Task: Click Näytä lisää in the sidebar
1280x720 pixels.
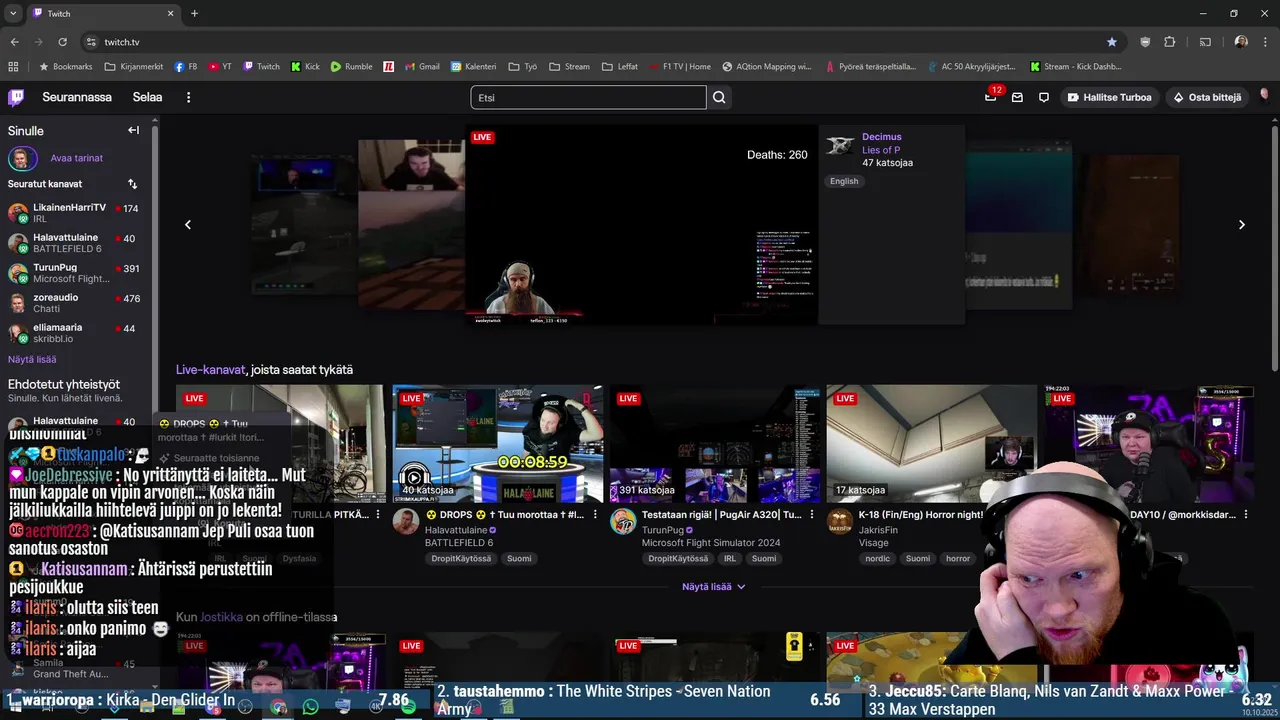Action: [32, 359]
